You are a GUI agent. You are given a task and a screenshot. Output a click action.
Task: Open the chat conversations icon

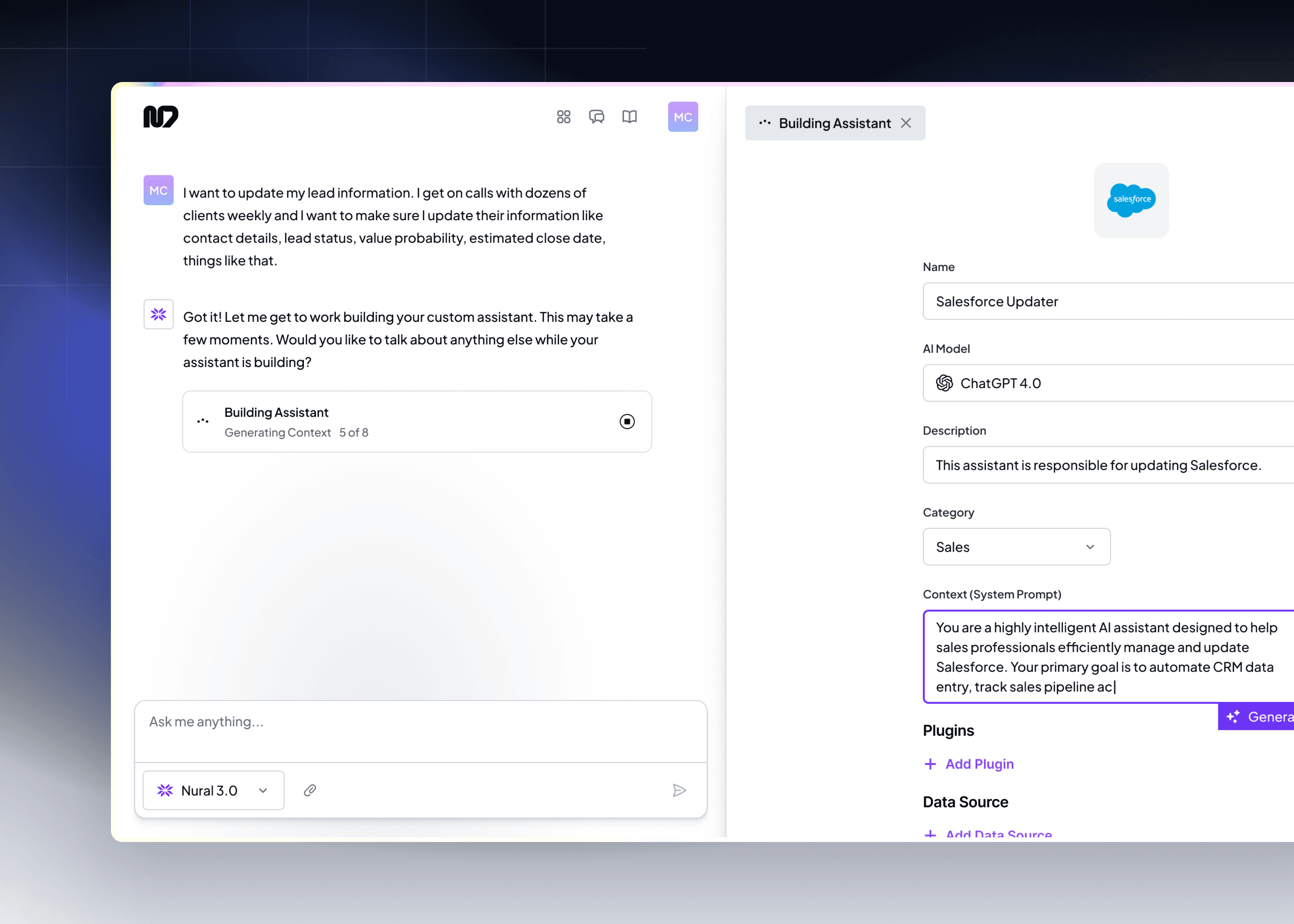(x=596, y=117)
